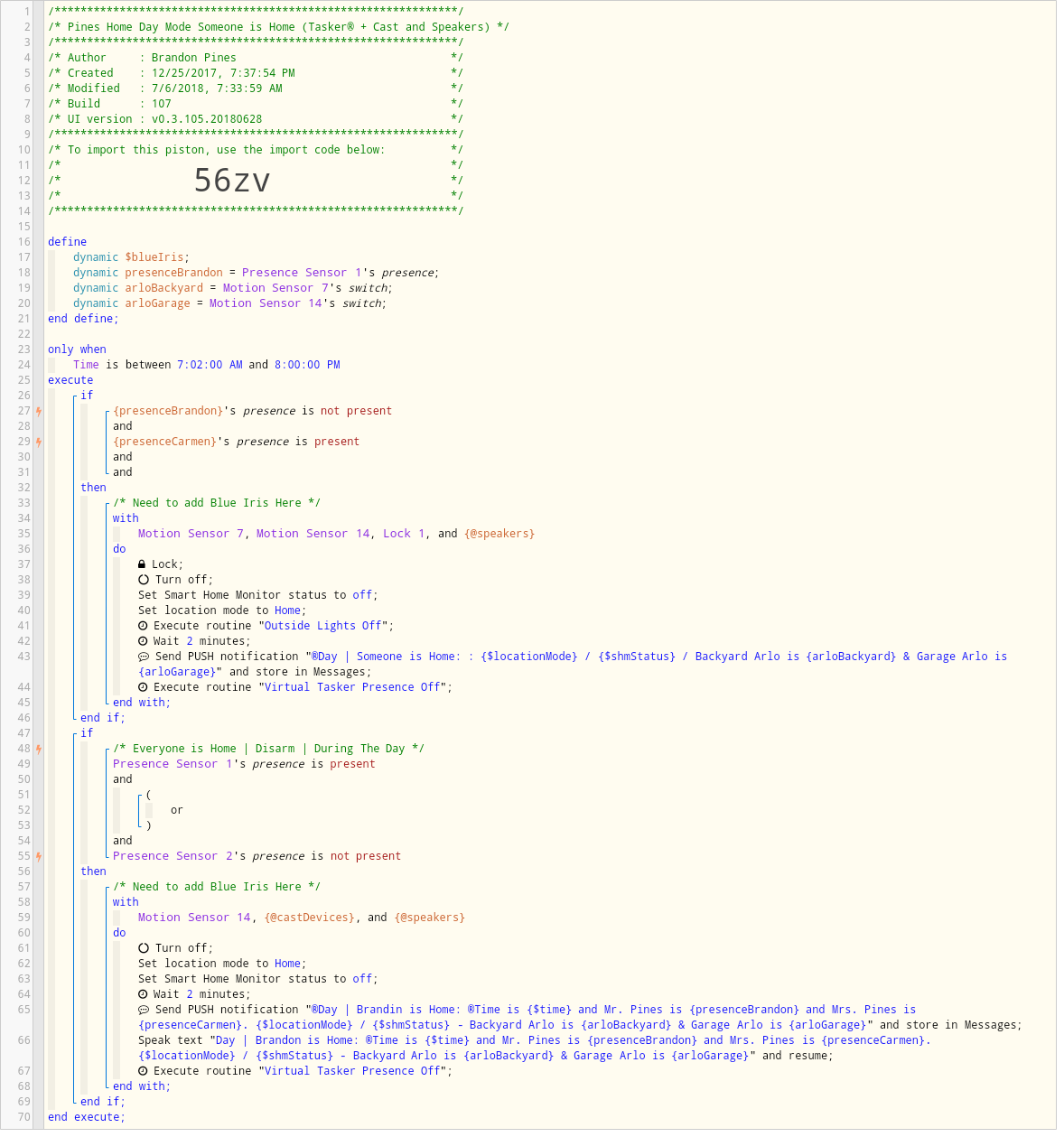Click the execute keyword on line 25
The image size is (1064, 1137).
(70, 380)
